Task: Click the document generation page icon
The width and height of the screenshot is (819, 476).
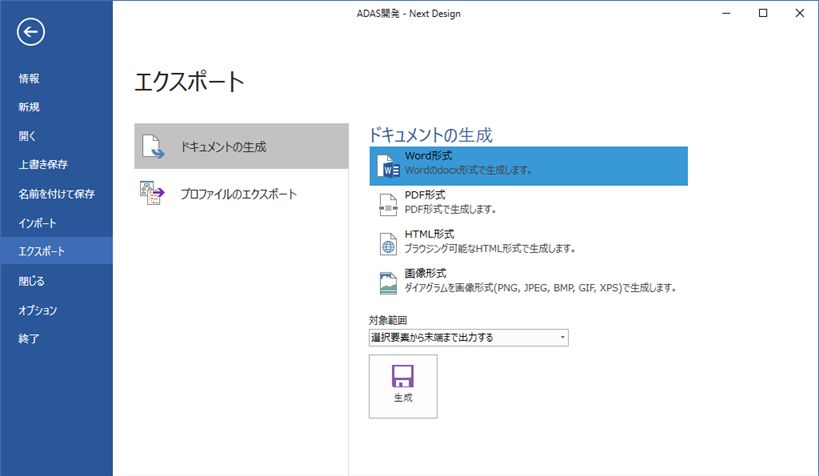Action: pos(153,147)
